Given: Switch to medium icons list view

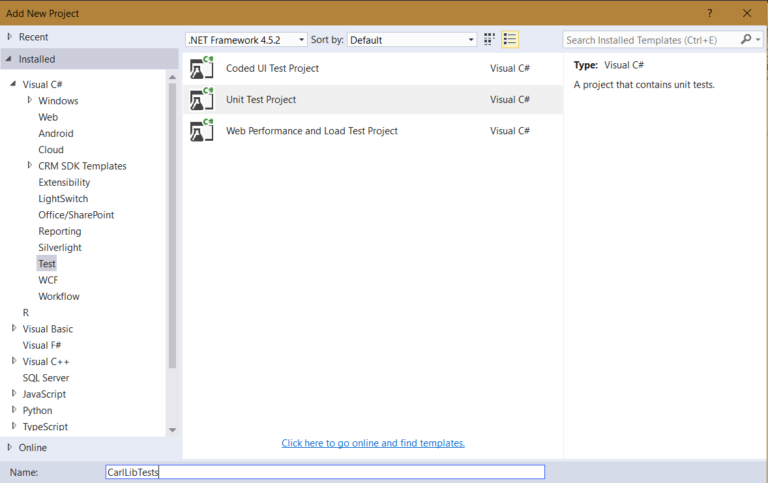Looking at the screenshot, I should [x=510, y=40].
